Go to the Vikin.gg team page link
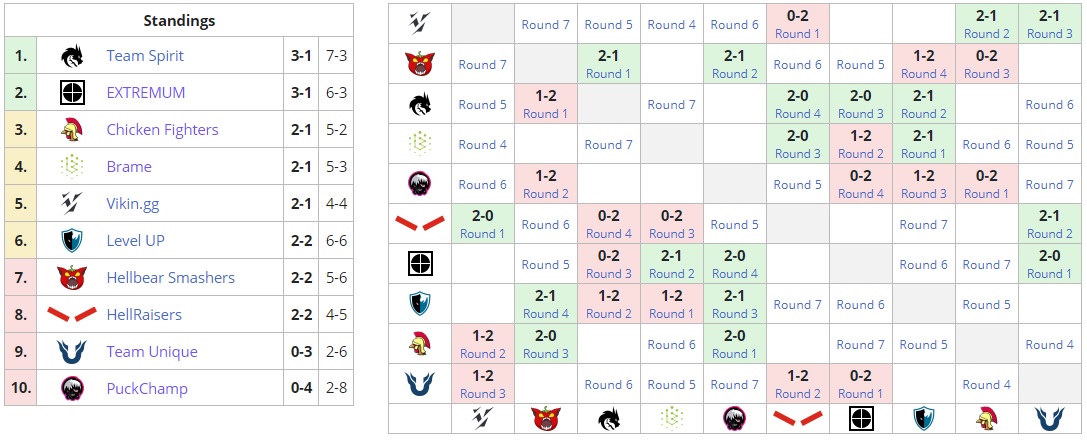 pyautogui.click(x=133, y=204)
